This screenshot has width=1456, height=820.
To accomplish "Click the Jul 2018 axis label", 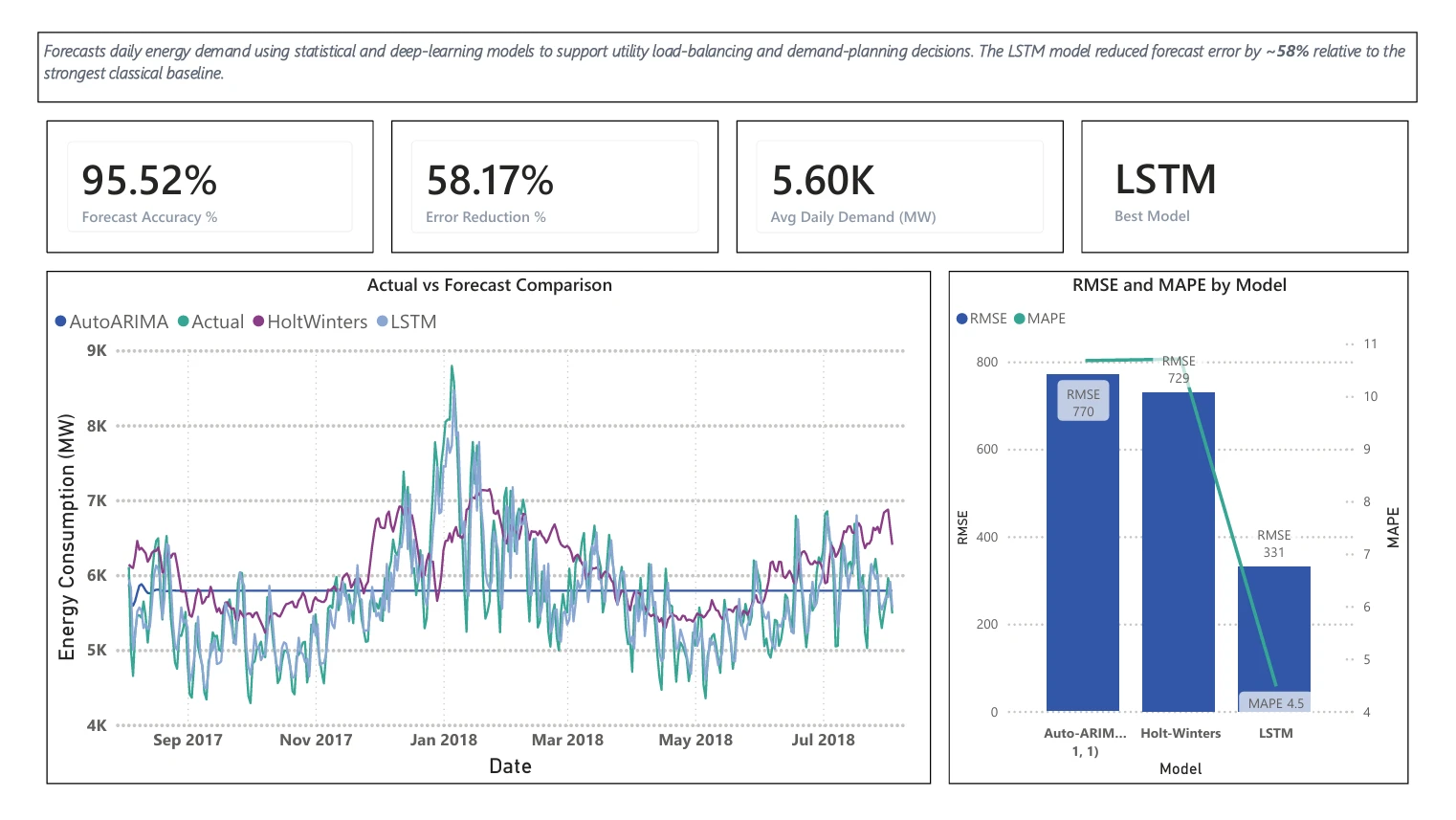I will coord(824,740).
